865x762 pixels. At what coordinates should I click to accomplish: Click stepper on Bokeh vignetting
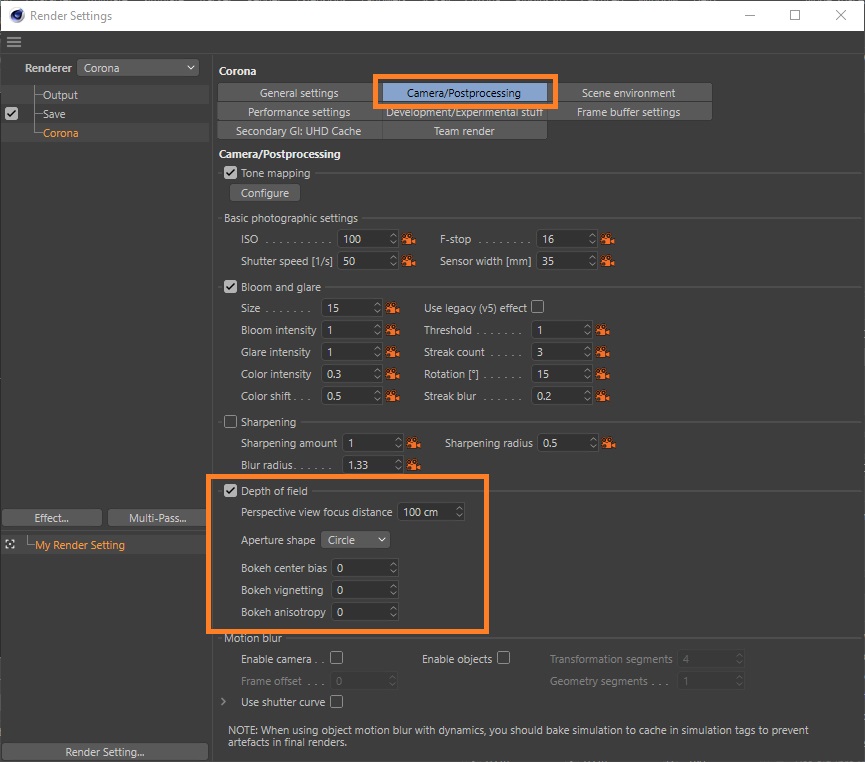click(x=393, y=590)
